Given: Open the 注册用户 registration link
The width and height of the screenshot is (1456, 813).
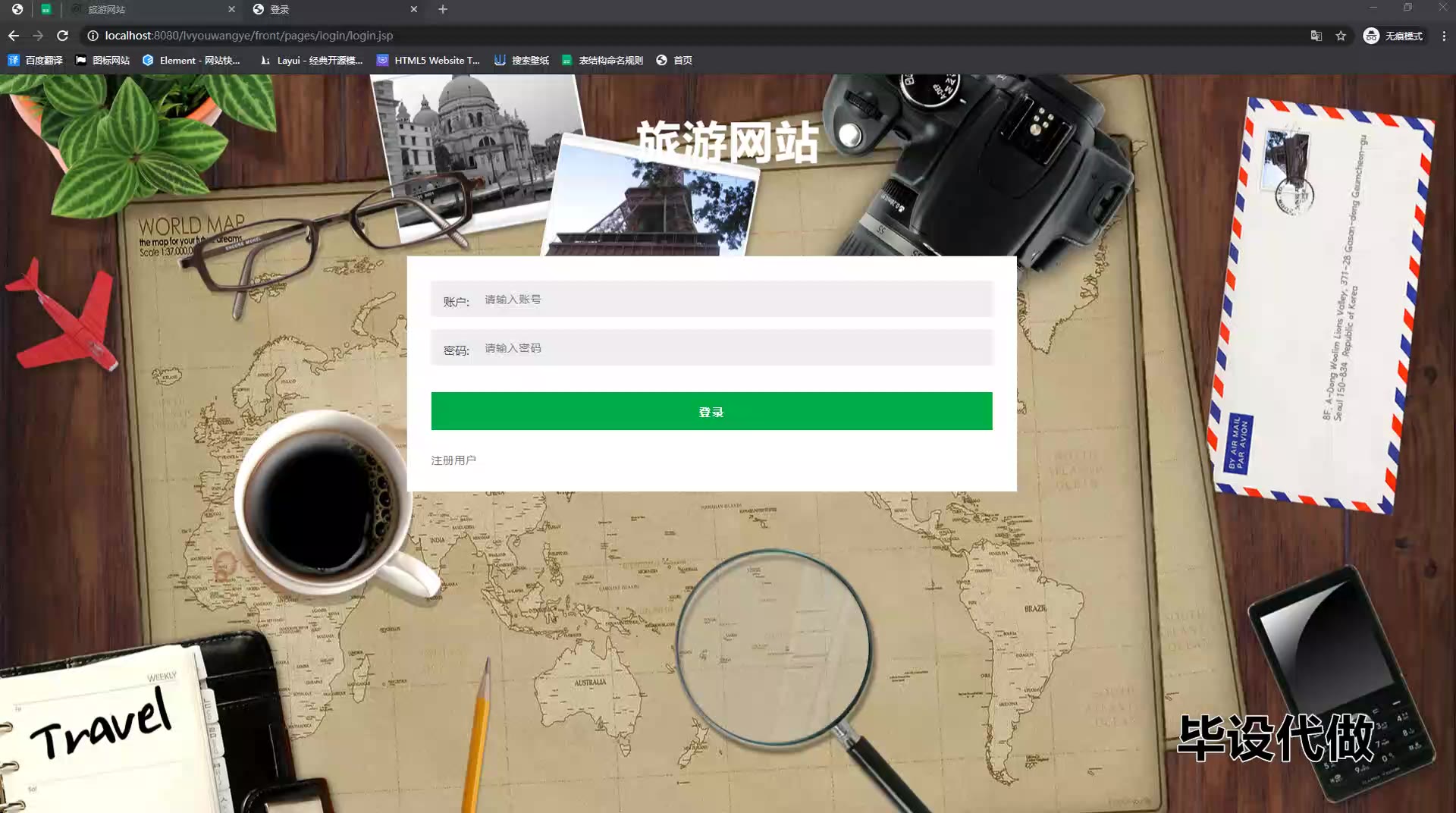Looking at the screenshot, I should 453,460.
